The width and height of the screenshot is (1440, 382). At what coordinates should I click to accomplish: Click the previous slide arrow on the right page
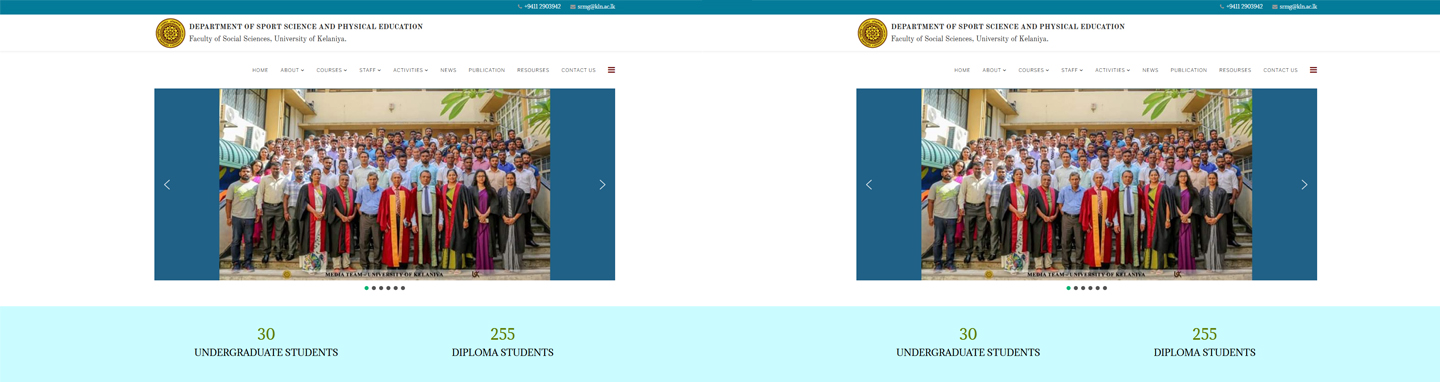point(869,184)
